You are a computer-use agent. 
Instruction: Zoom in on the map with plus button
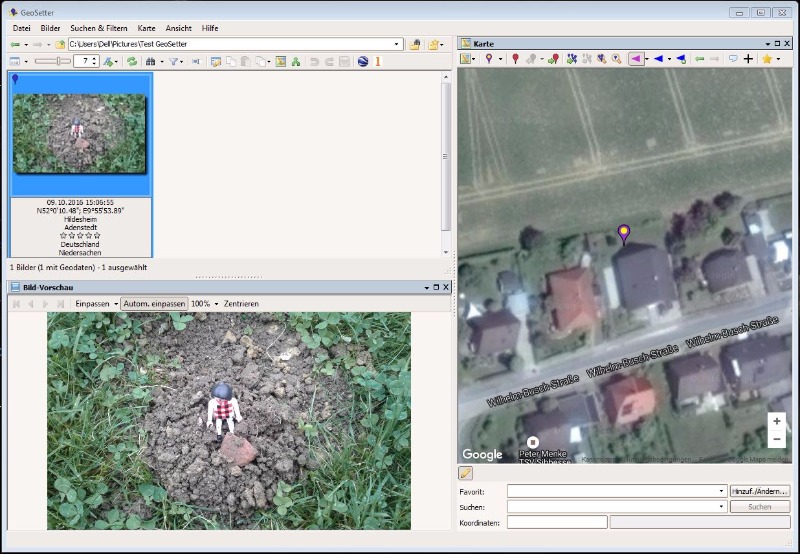tap(777, 422)
